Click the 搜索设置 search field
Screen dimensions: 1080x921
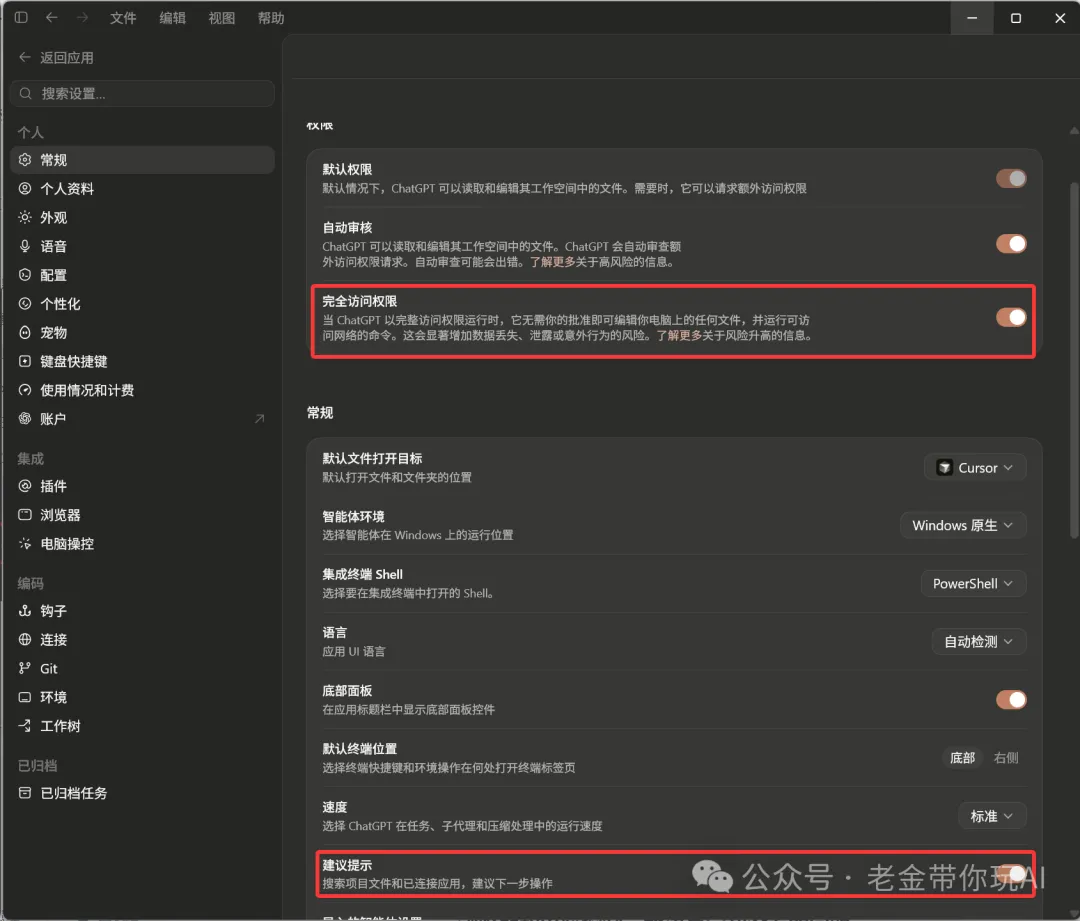click(143, 93)
